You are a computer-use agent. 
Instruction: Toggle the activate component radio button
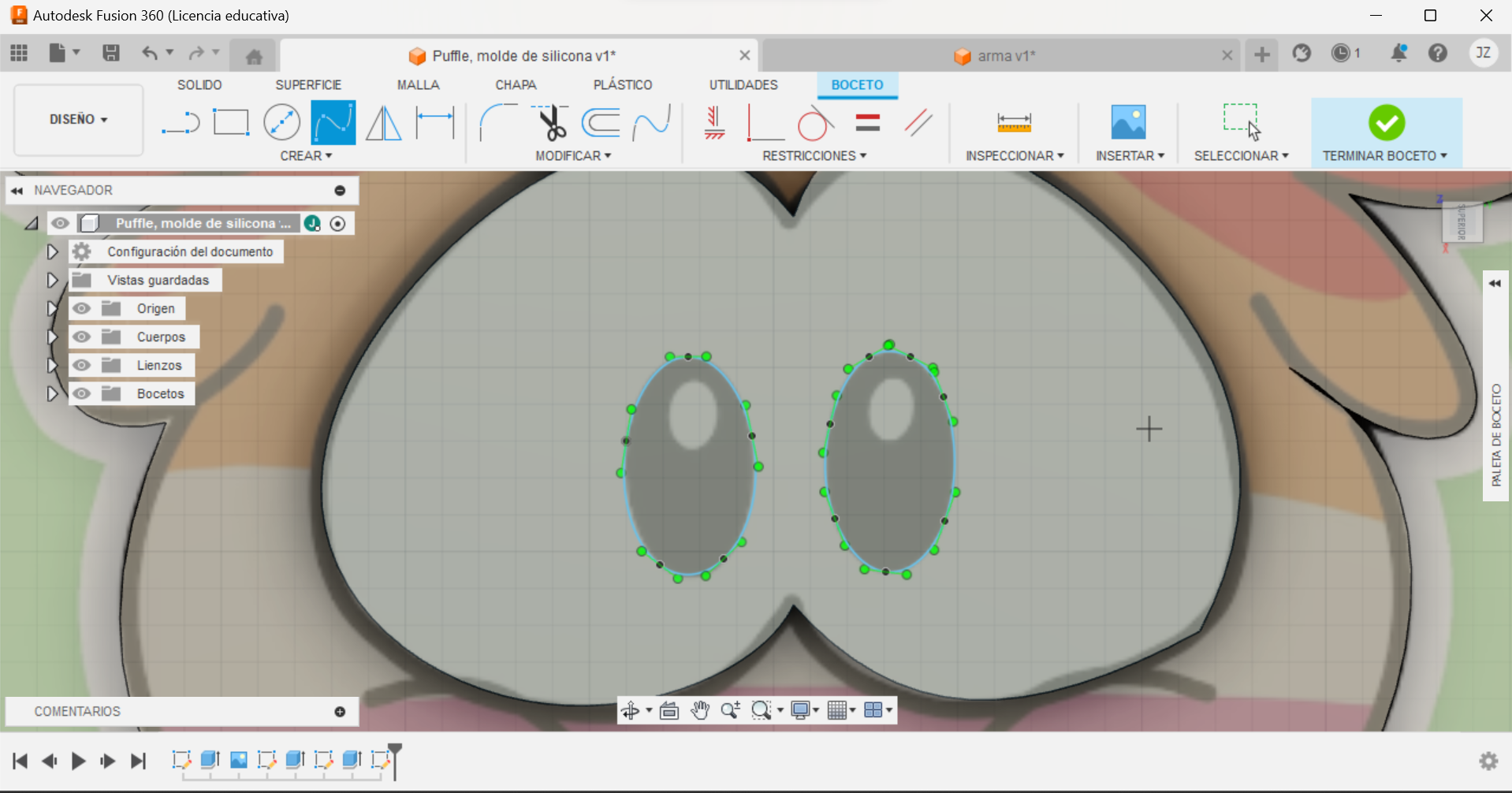(338, 224)
